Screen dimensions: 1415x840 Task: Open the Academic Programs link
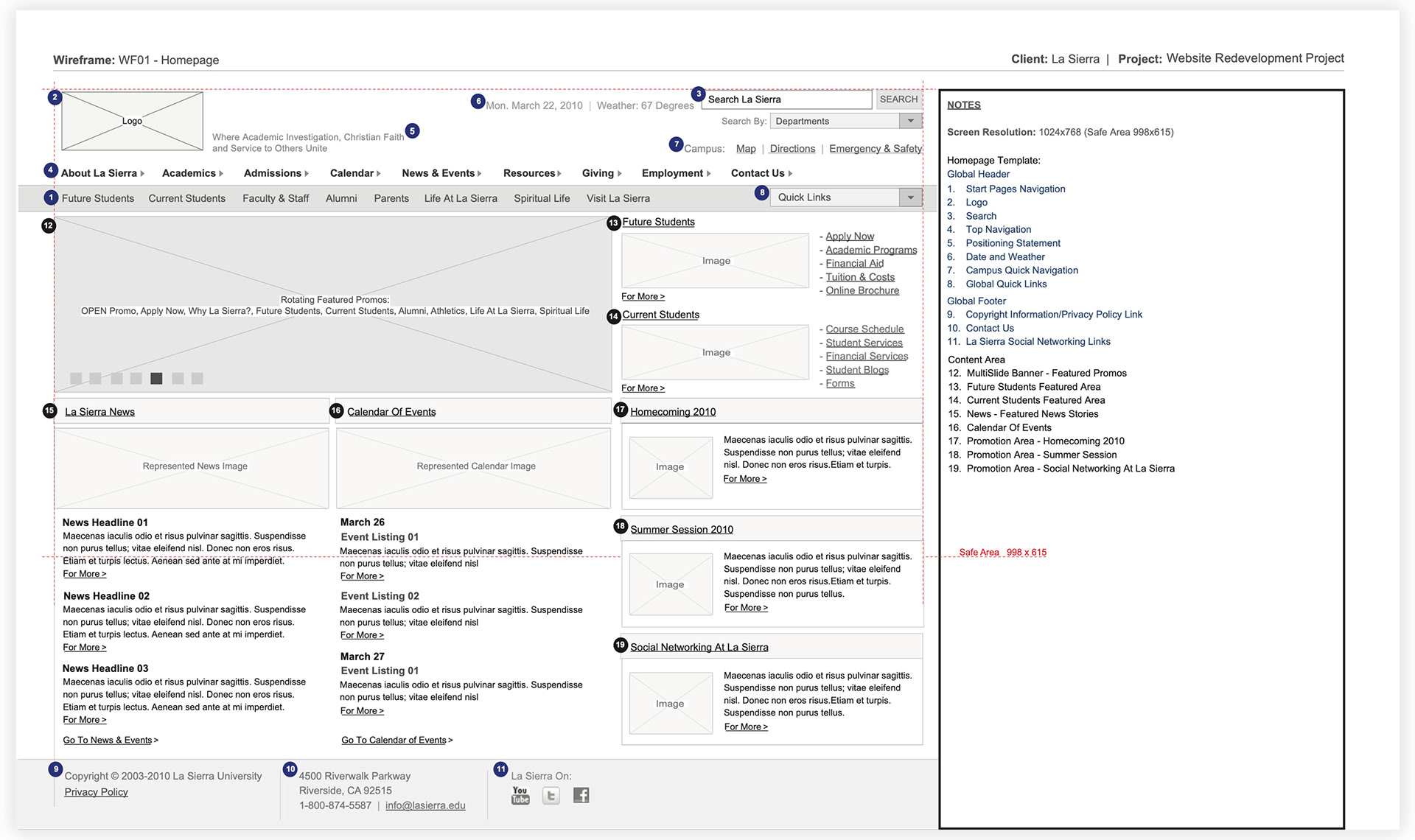[x=871, y=250]
